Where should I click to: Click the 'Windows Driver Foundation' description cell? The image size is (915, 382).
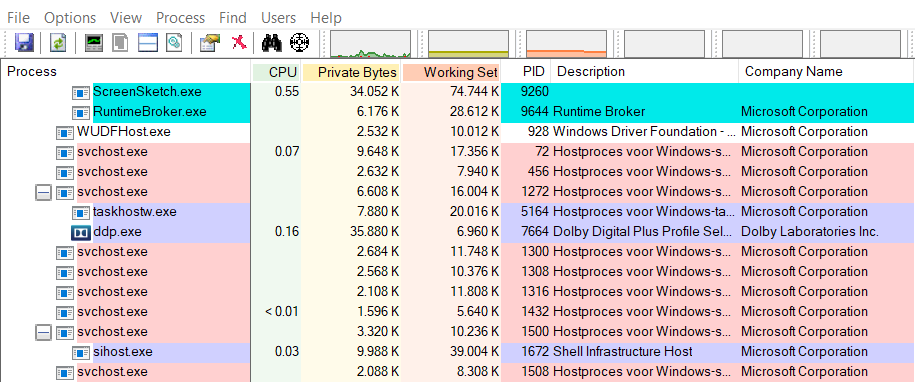pos(643,132)
